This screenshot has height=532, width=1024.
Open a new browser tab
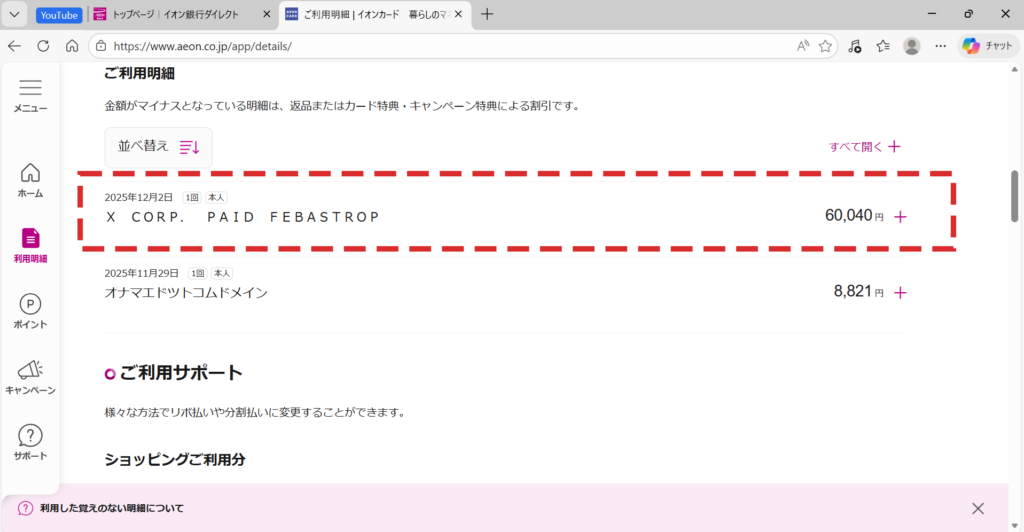[x=487, y=14]
